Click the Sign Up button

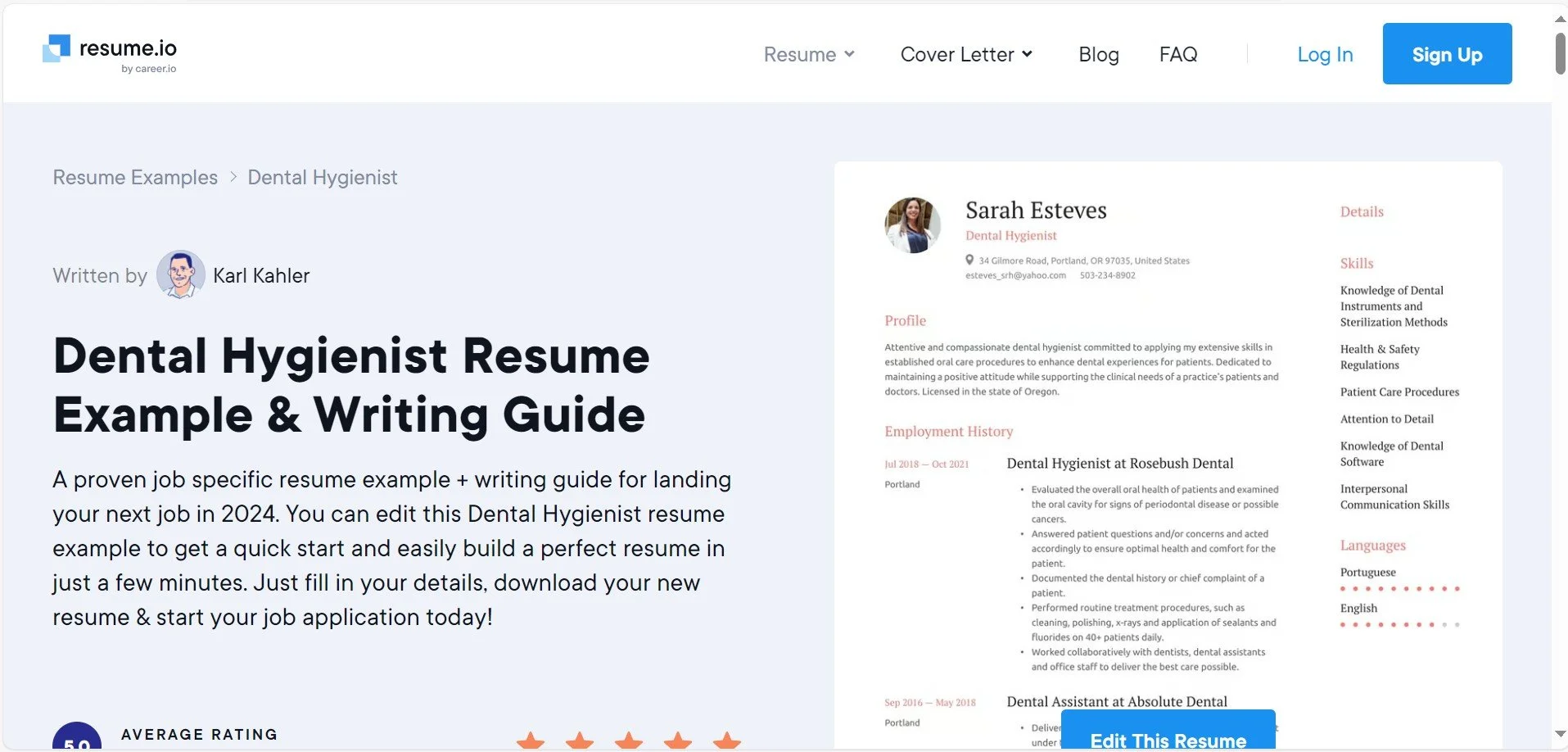[1447, 53]
